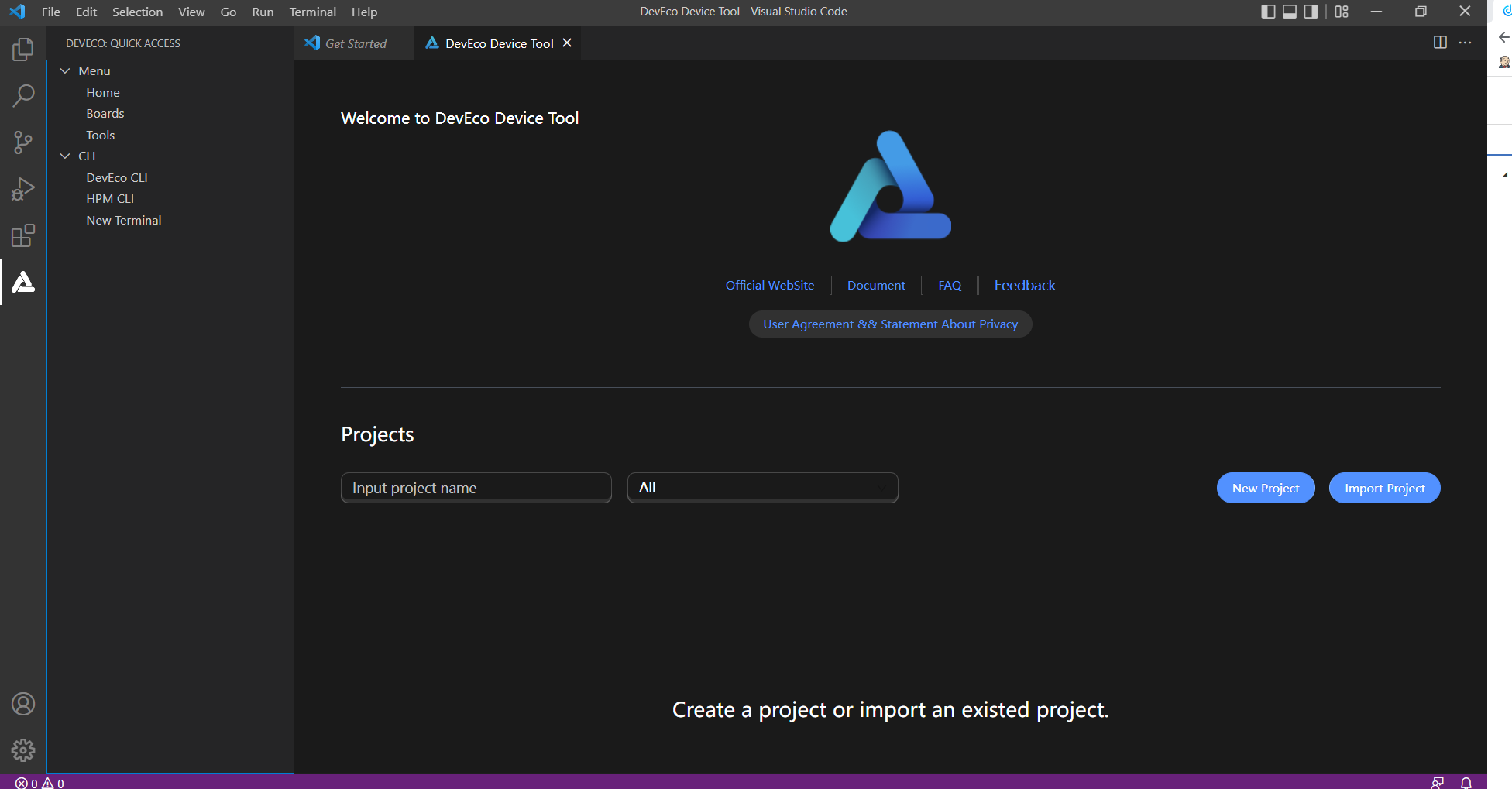Open New Terminal tree item
This screenshot has width=1512, height=789.
[x=124, y=220]
